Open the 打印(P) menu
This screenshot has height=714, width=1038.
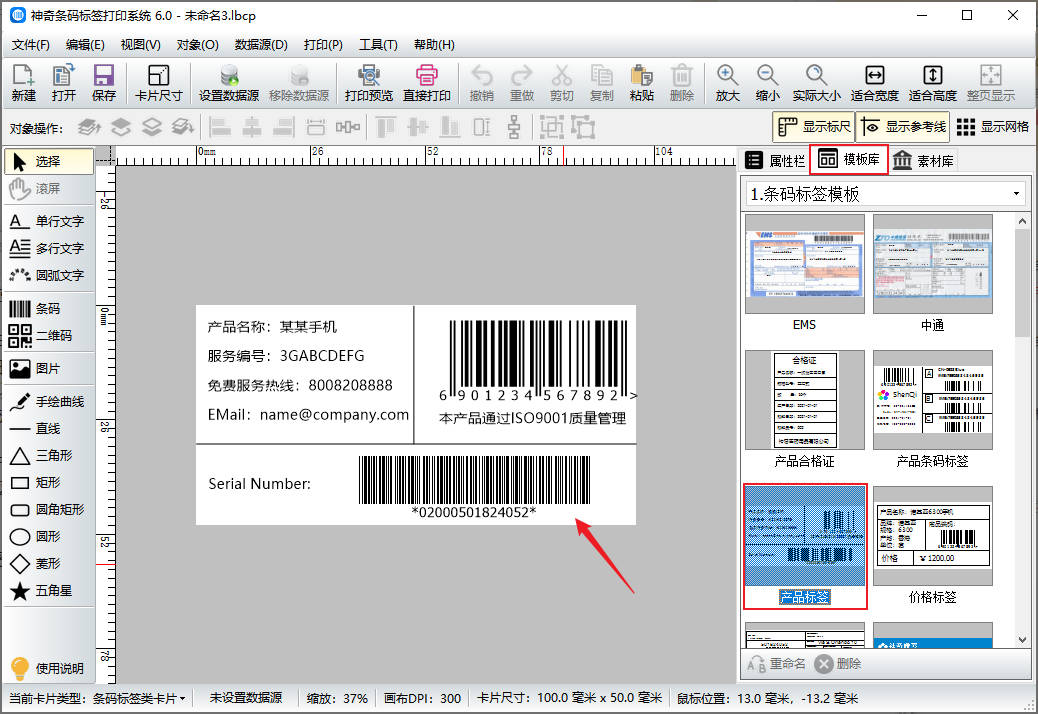pos(323,45)
